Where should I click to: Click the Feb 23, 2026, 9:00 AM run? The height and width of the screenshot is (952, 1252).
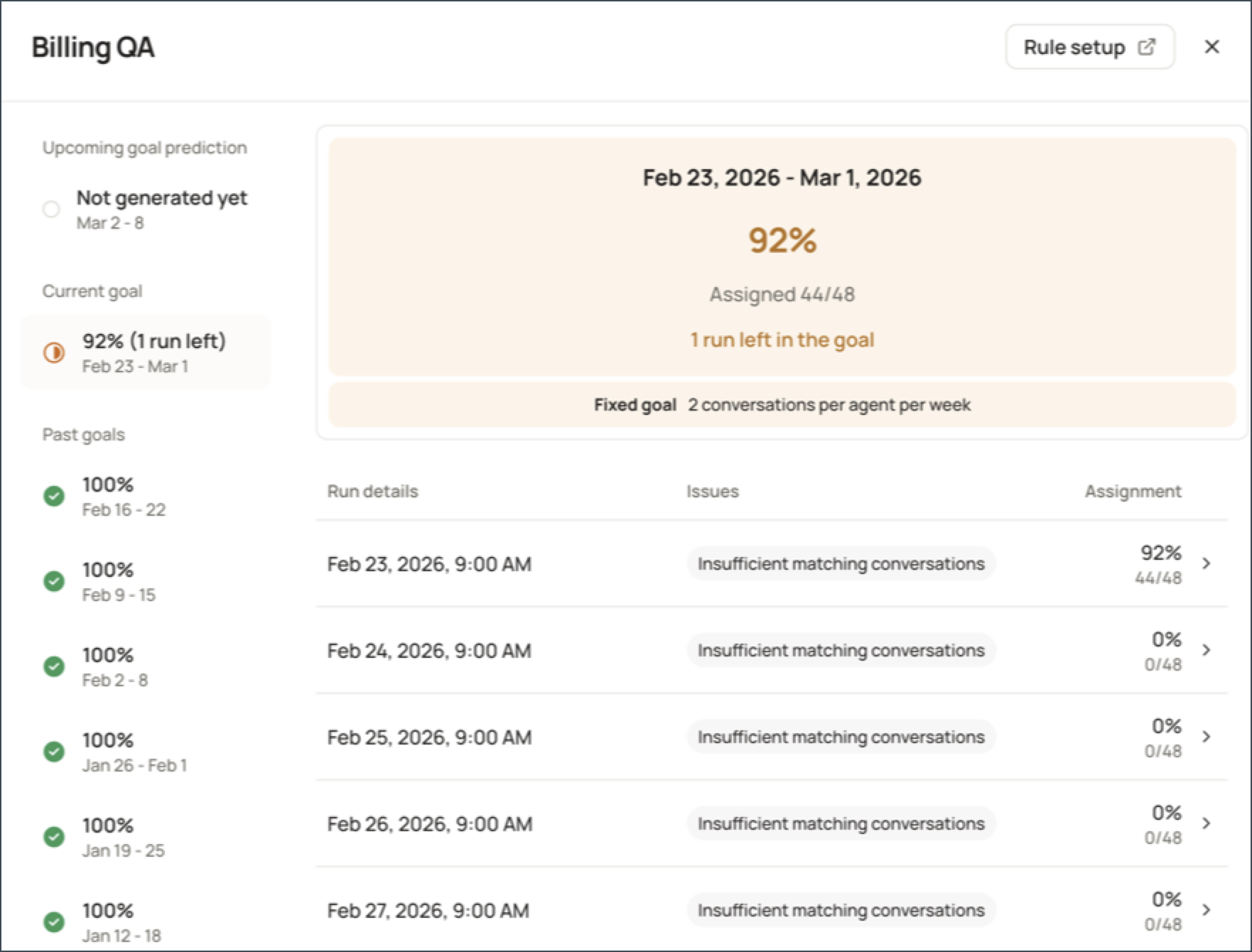[x=772, y=563]
